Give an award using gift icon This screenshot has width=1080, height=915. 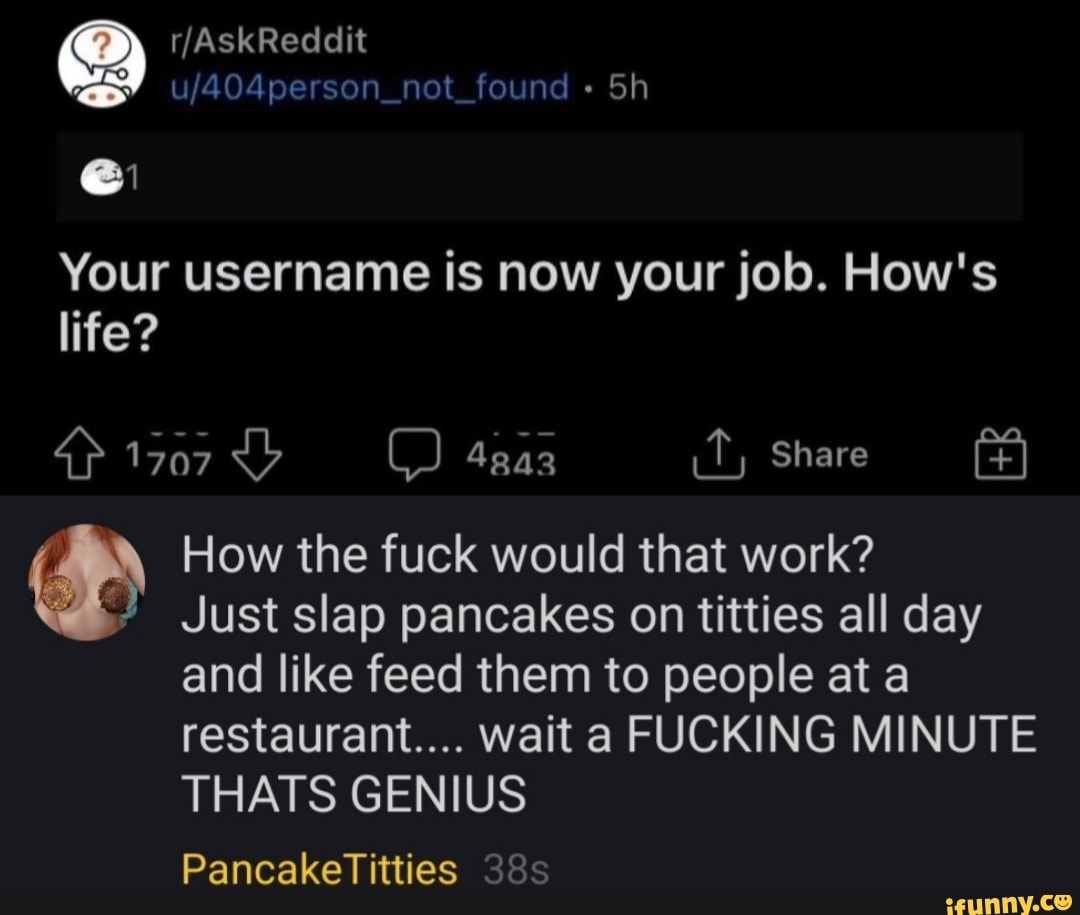[1007, 458]
